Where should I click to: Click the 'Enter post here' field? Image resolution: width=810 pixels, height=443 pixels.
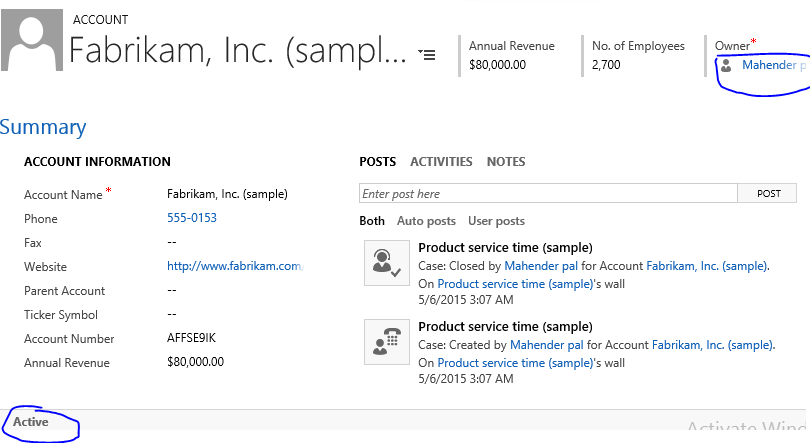548,194
